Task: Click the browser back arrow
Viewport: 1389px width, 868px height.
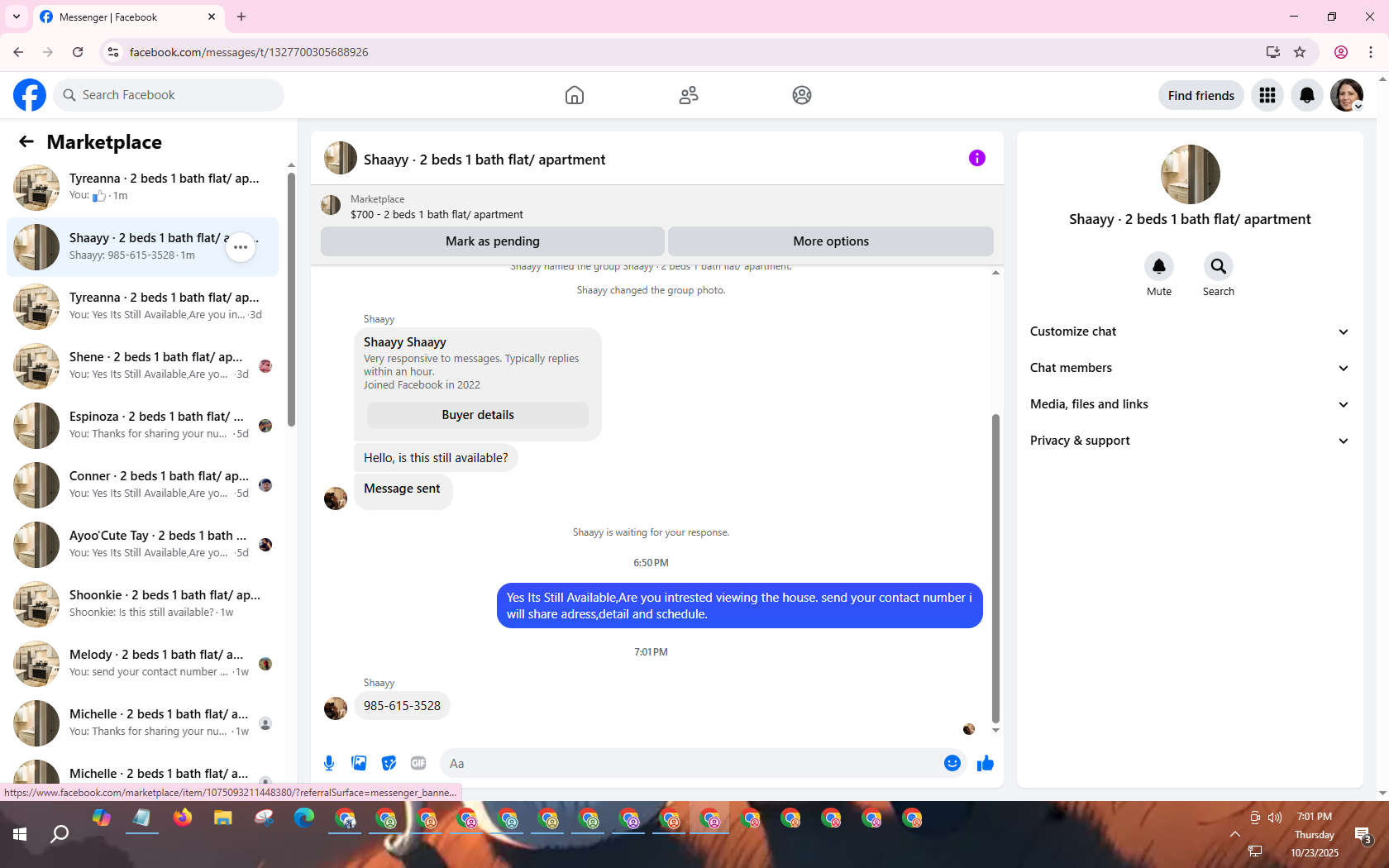Action: [18, 52]
